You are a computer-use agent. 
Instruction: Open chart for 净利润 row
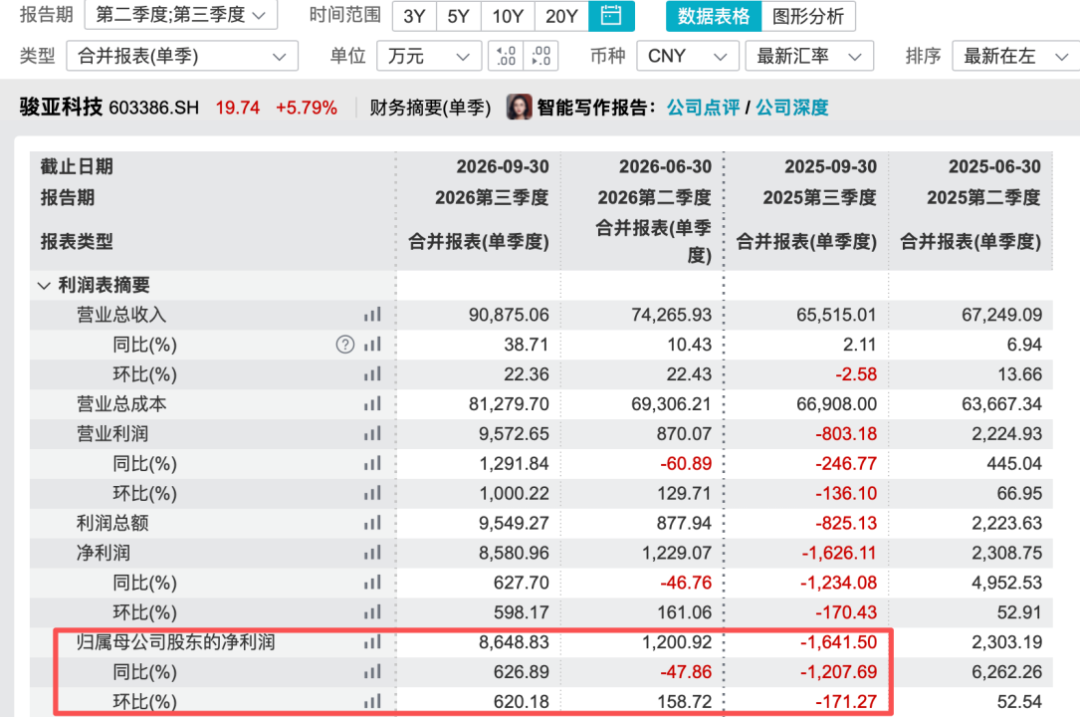tap(372, 552)
